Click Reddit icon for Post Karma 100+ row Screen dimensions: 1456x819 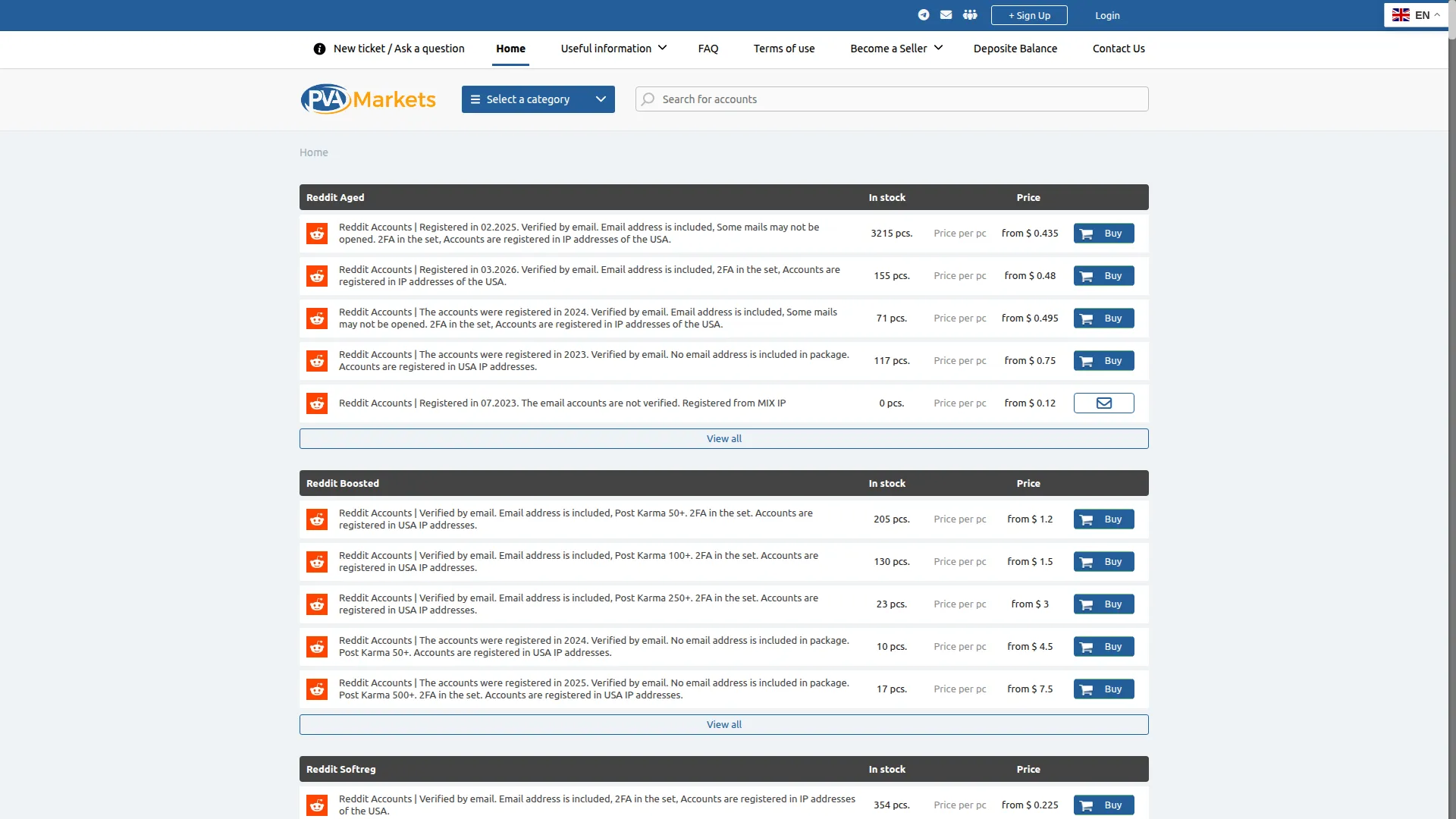tap(317, 562)
